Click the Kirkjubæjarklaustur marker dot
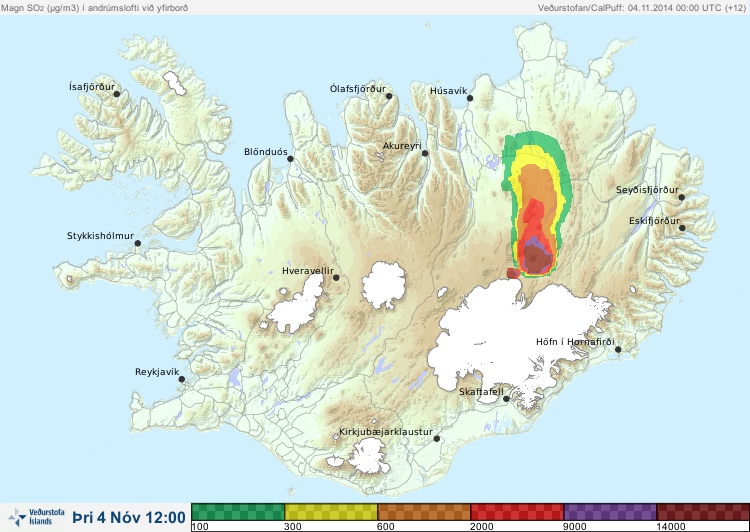The width and height of the screenshot is (750, 532). click(436, 439)
